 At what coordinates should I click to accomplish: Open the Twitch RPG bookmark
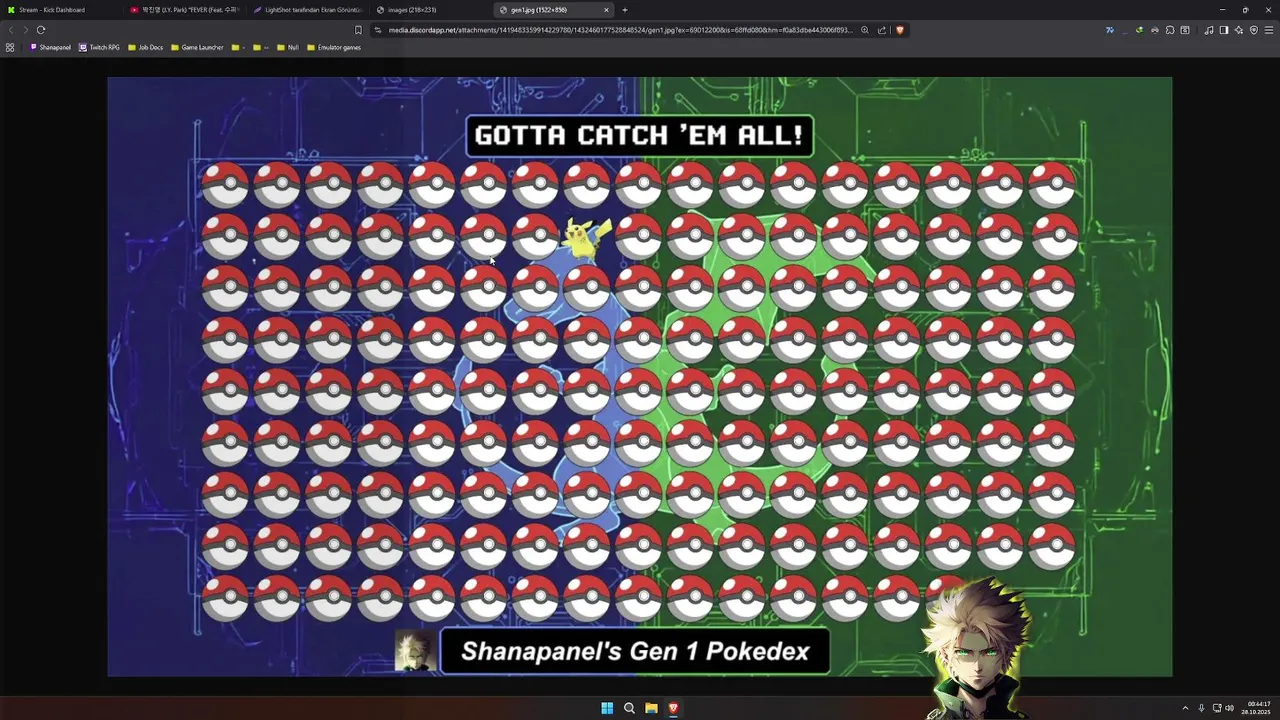tap(99, 47)
